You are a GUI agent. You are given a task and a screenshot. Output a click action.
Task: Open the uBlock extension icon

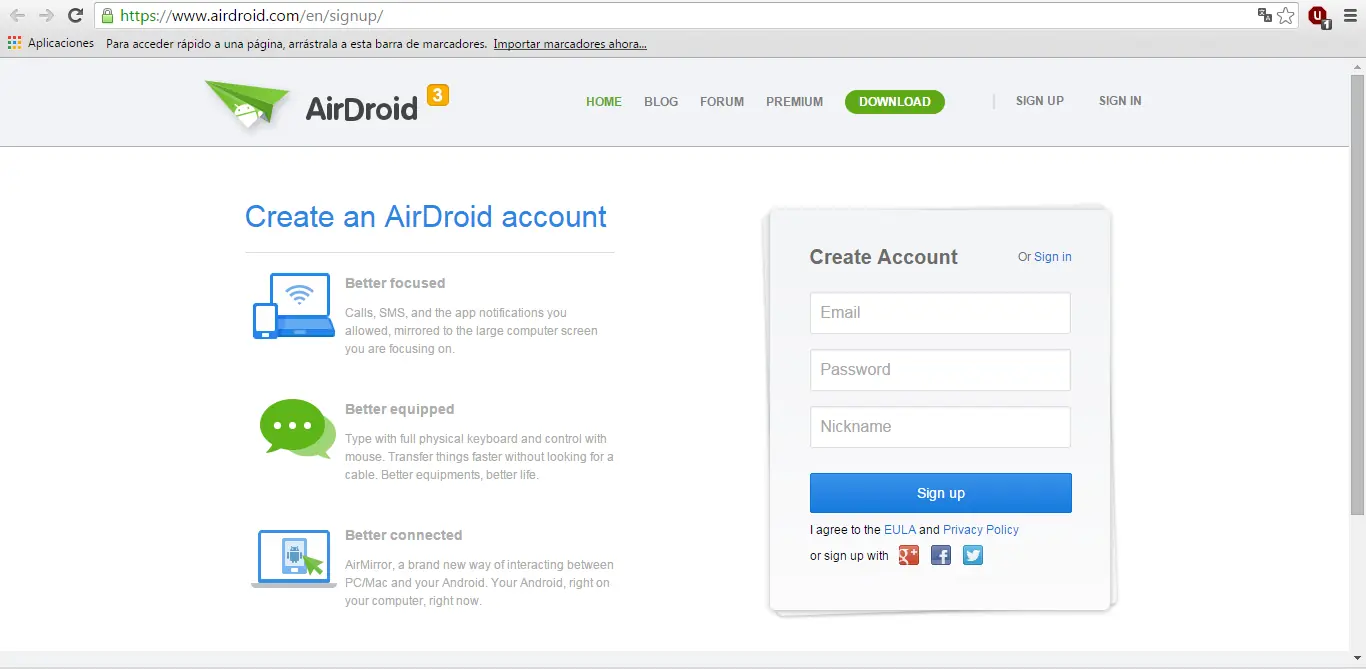point(1318,16)
